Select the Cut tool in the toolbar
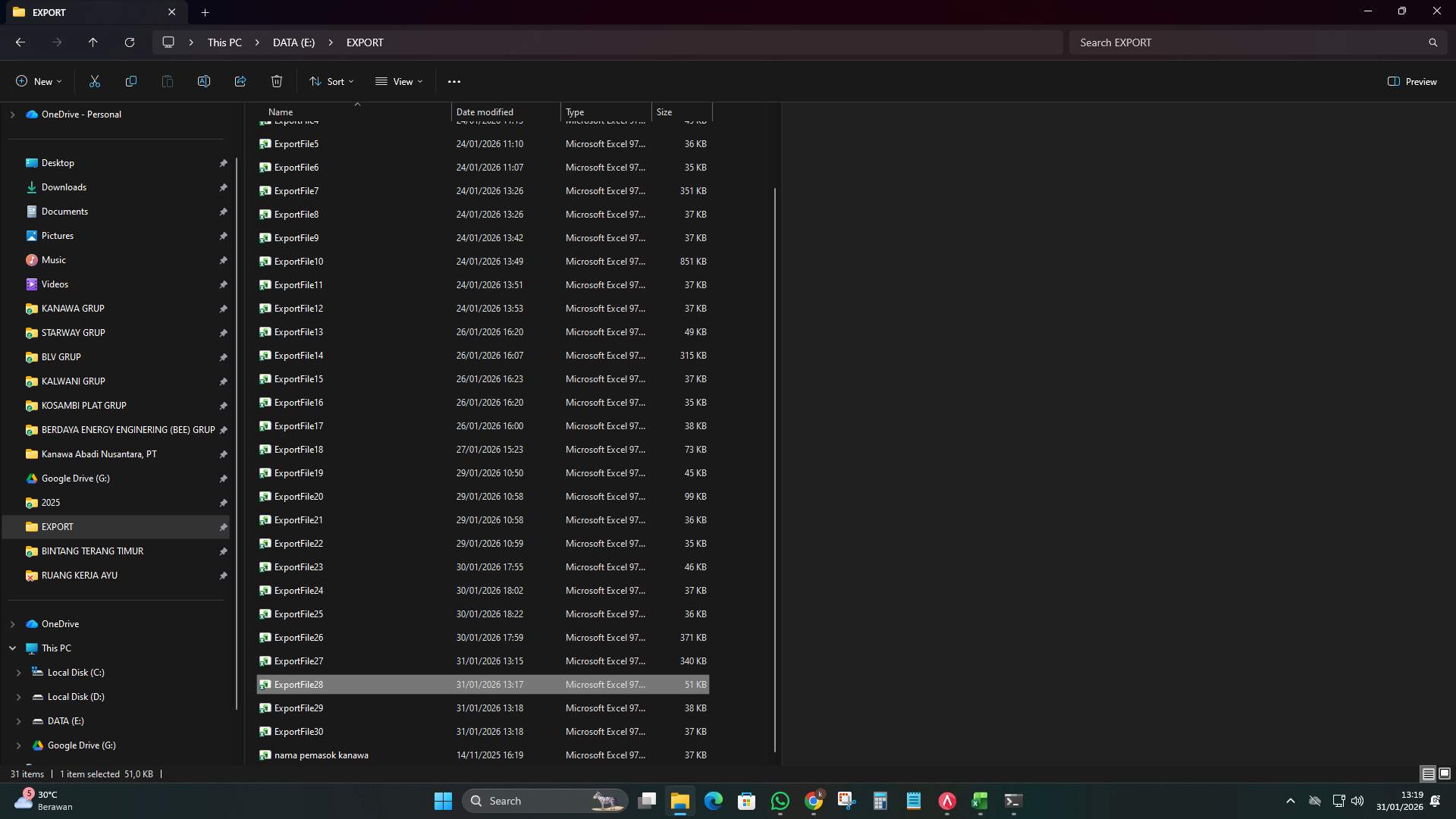This screenshot has width=1456, height=819. [x=94, y=81]
